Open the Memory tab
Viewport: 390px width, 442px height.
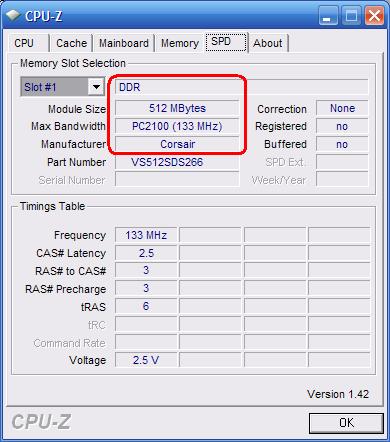pos(180,43)
